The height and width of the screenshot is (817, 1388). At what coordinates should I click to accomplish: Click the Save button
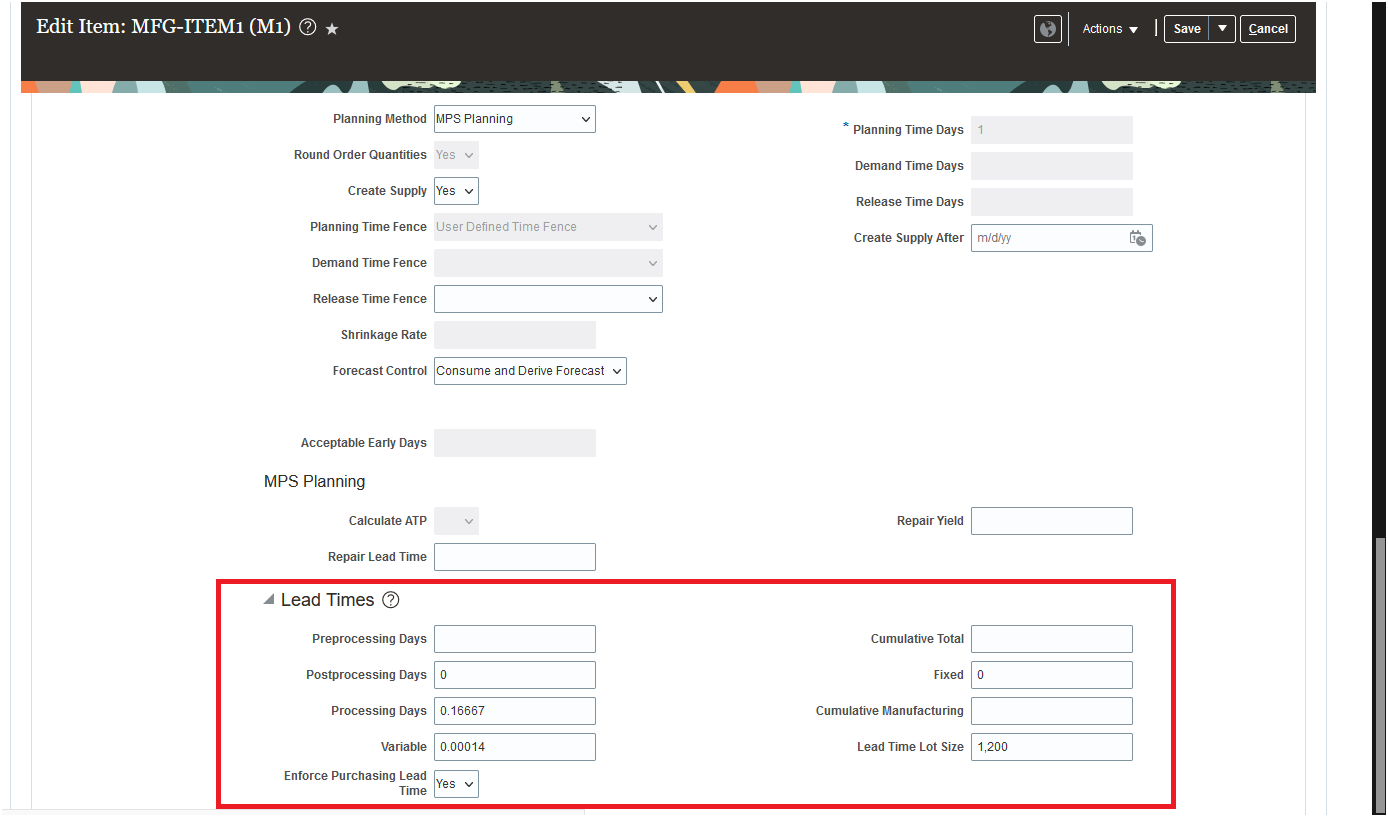point(1187,29)
